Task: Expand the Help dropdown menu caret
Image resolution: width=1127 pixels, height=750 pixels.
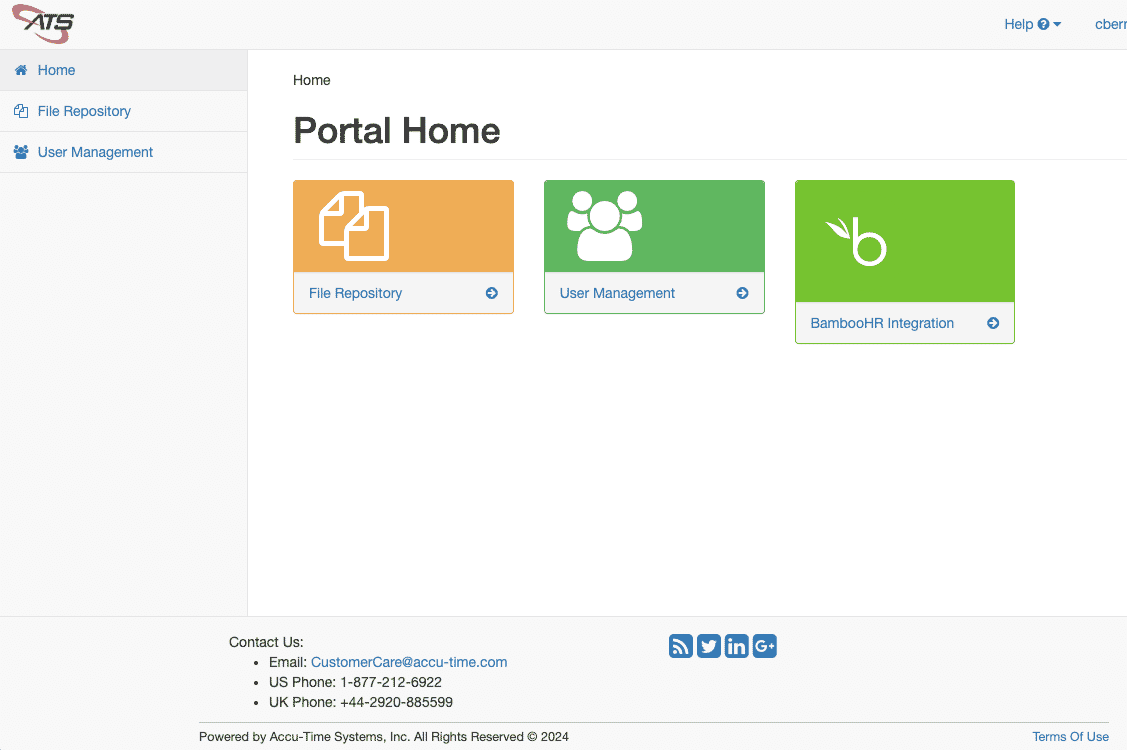Action: (1057, 24)
